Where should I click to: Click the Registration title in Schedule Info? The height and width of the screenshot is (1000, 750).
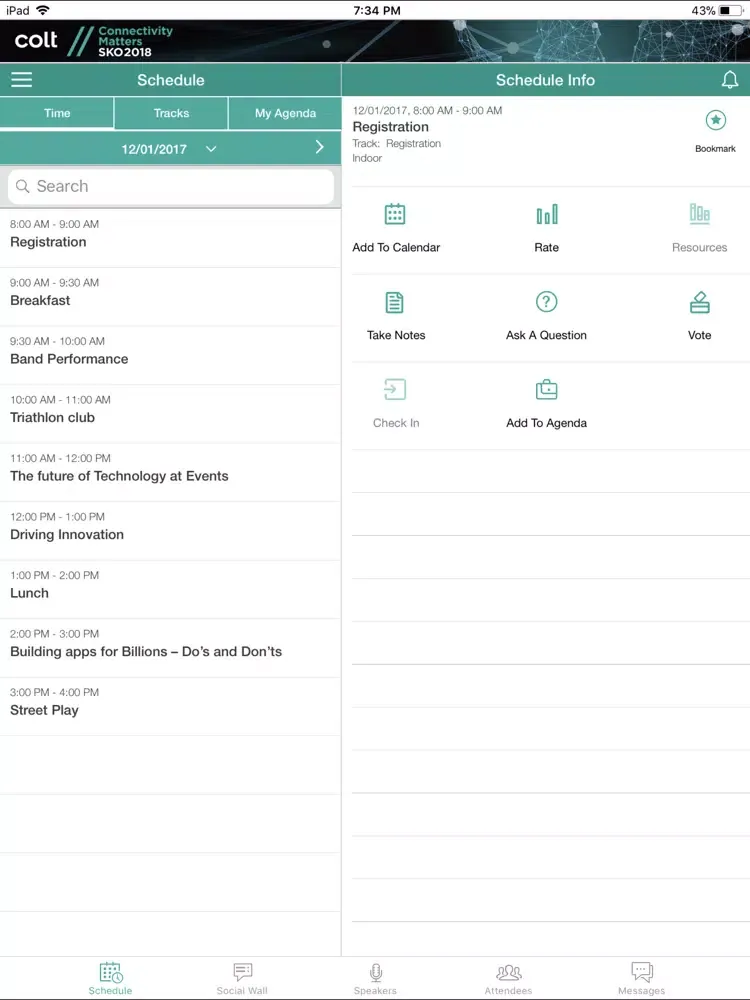[x=390, y=127]
